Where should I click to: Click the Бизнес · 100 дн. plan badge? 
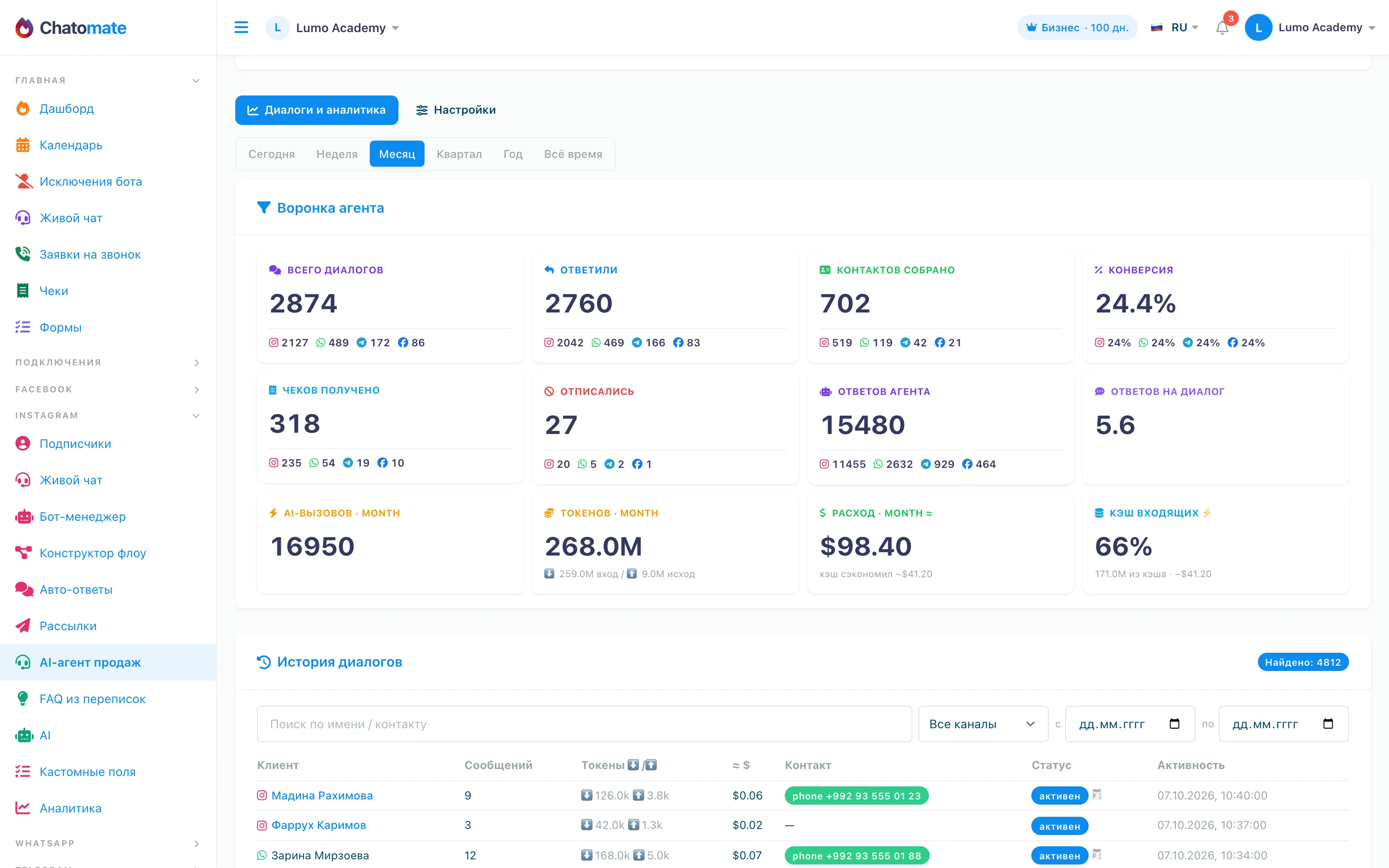[x=1077, y=27]
